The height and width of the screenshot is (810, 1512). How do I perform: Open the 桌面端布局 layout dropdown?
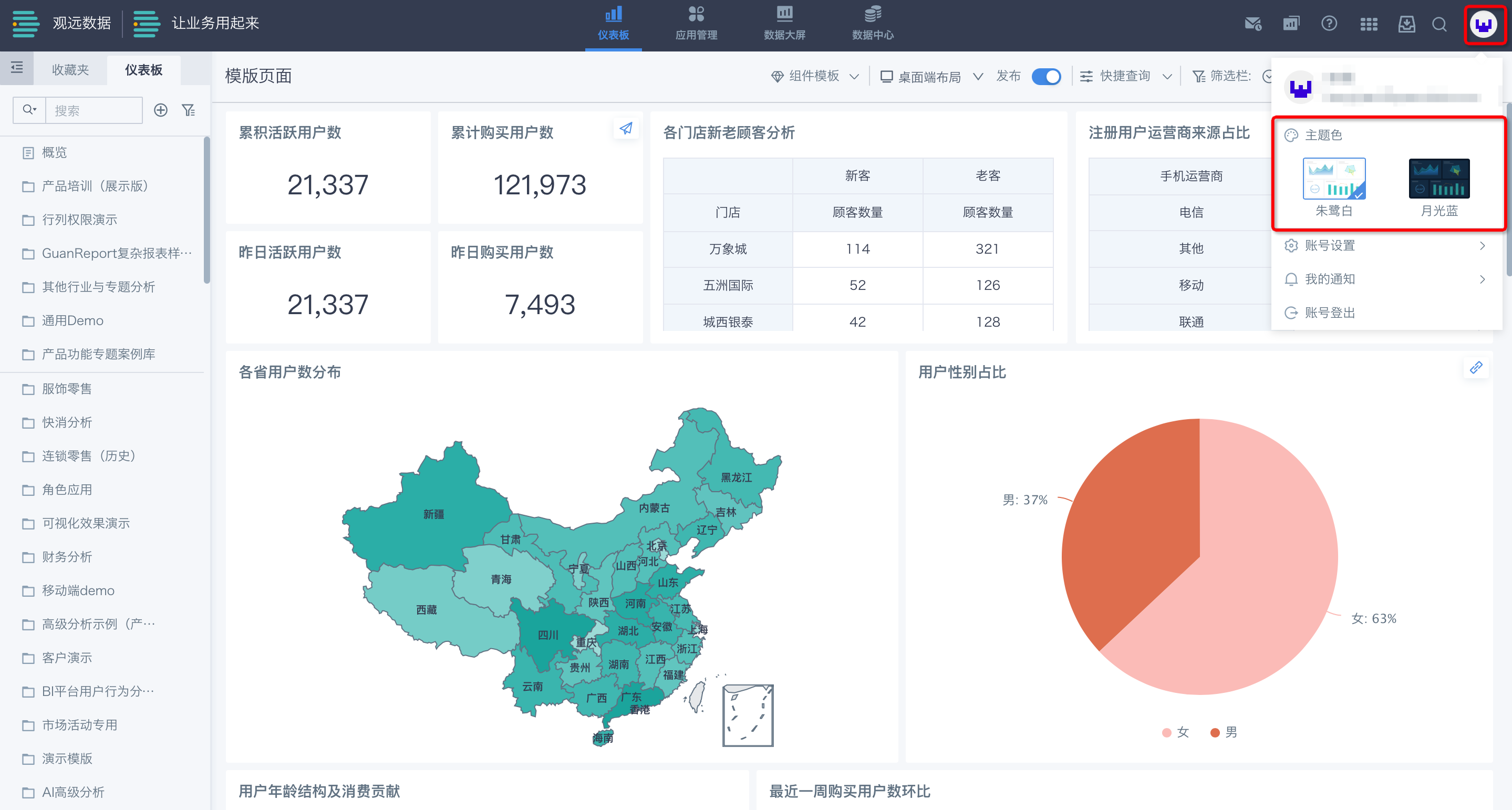(931, 77)
